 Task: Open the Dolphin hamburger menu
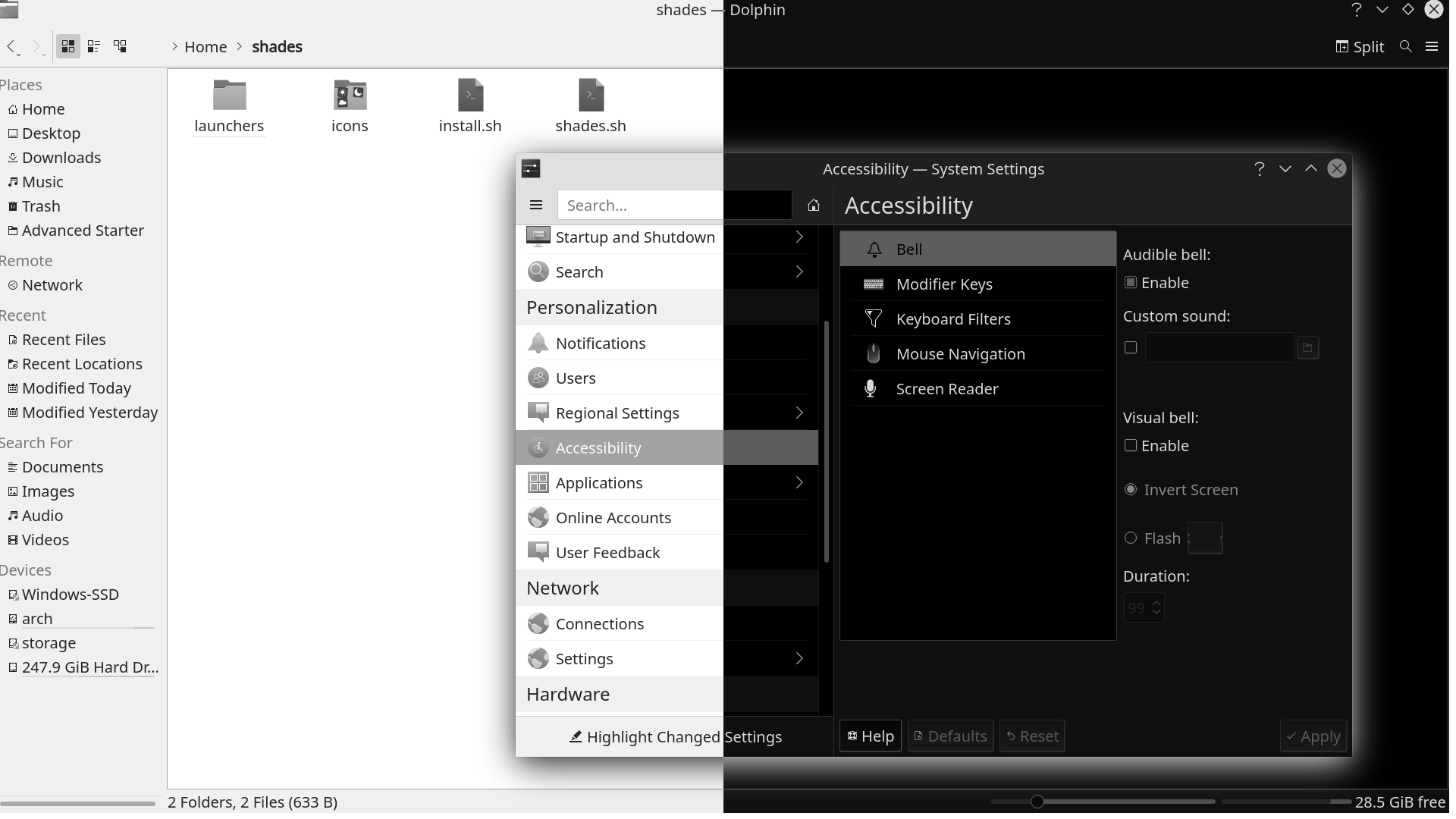pos(1432,46)
